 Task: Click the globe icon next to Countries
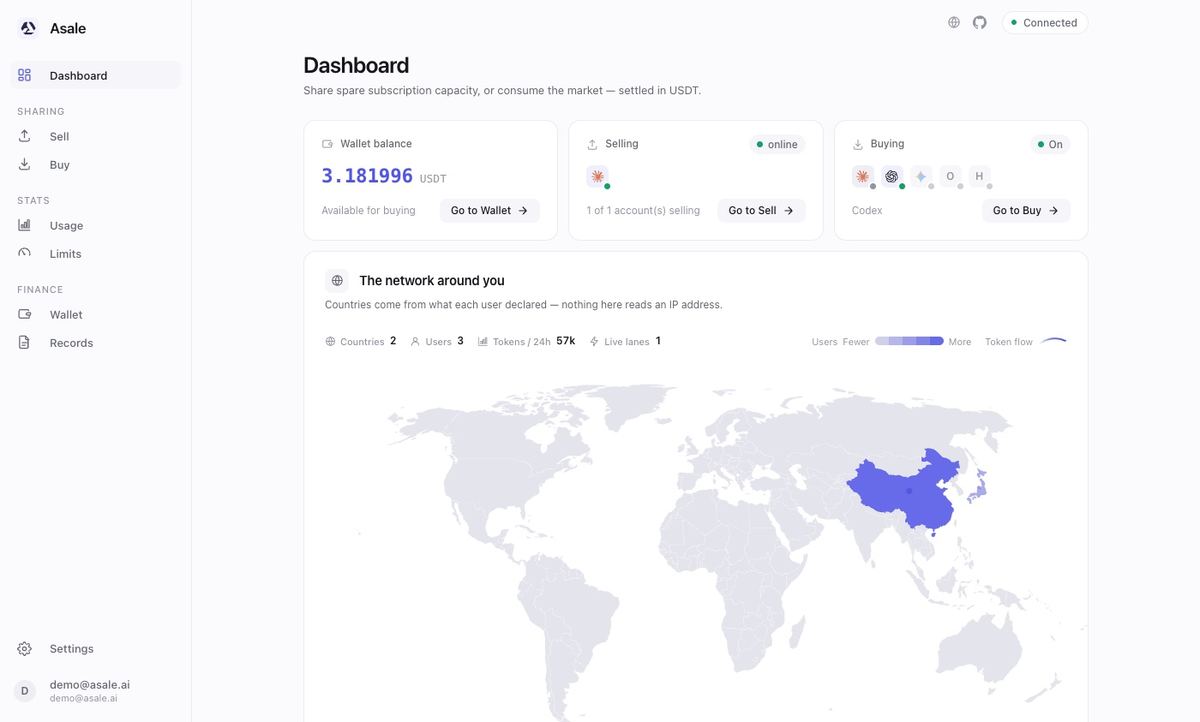[330, 341]
